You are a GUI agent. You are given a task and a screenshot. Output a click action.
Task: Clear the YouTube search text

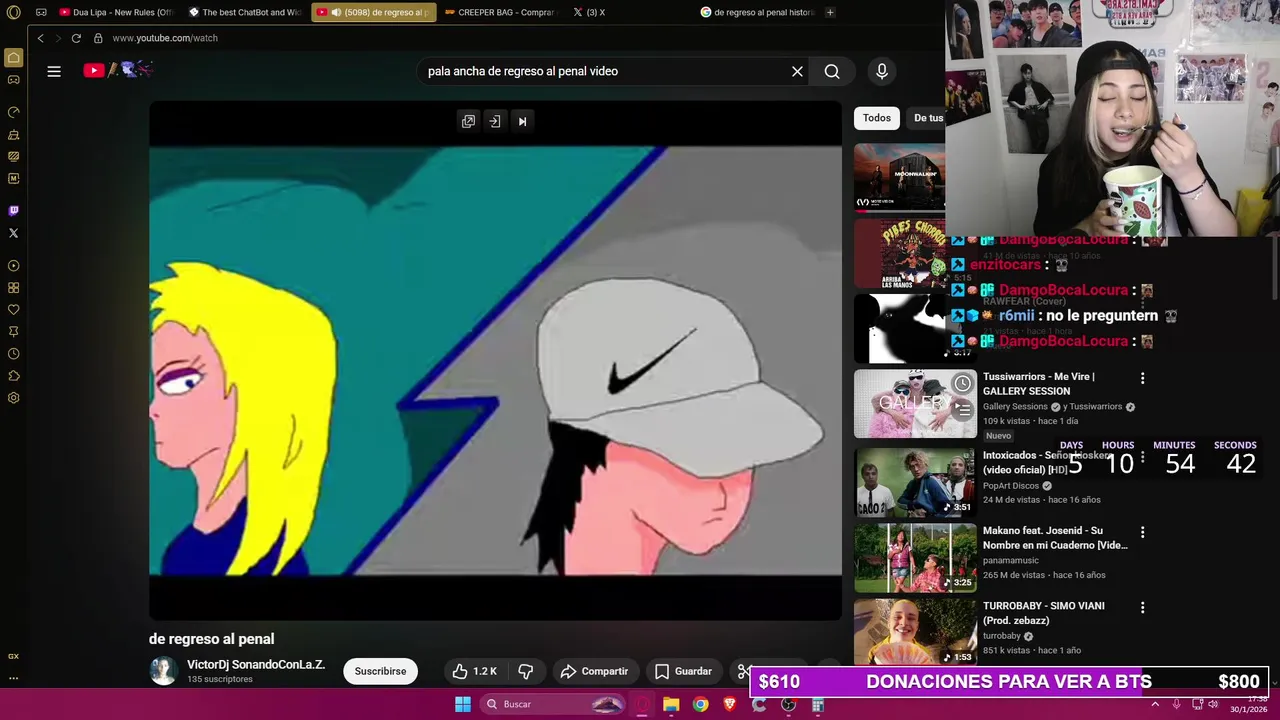pyautogui.click(x=797, y=71)
